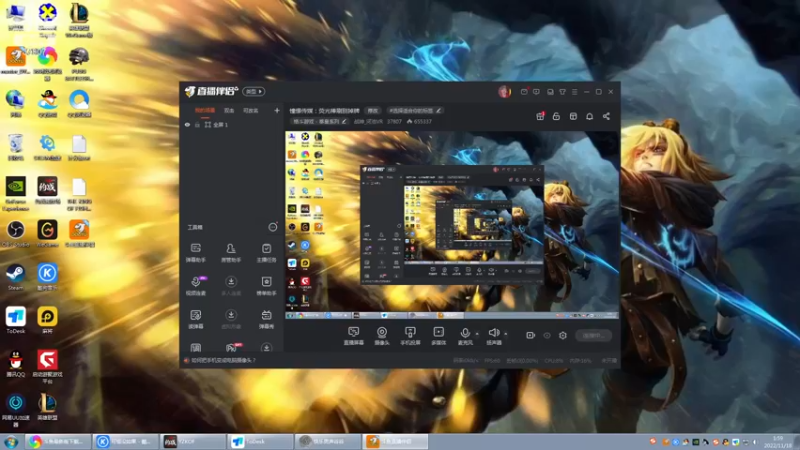Edit the game category tag with pencil
This screenshot has height=450, width=800.
[319, 121]
